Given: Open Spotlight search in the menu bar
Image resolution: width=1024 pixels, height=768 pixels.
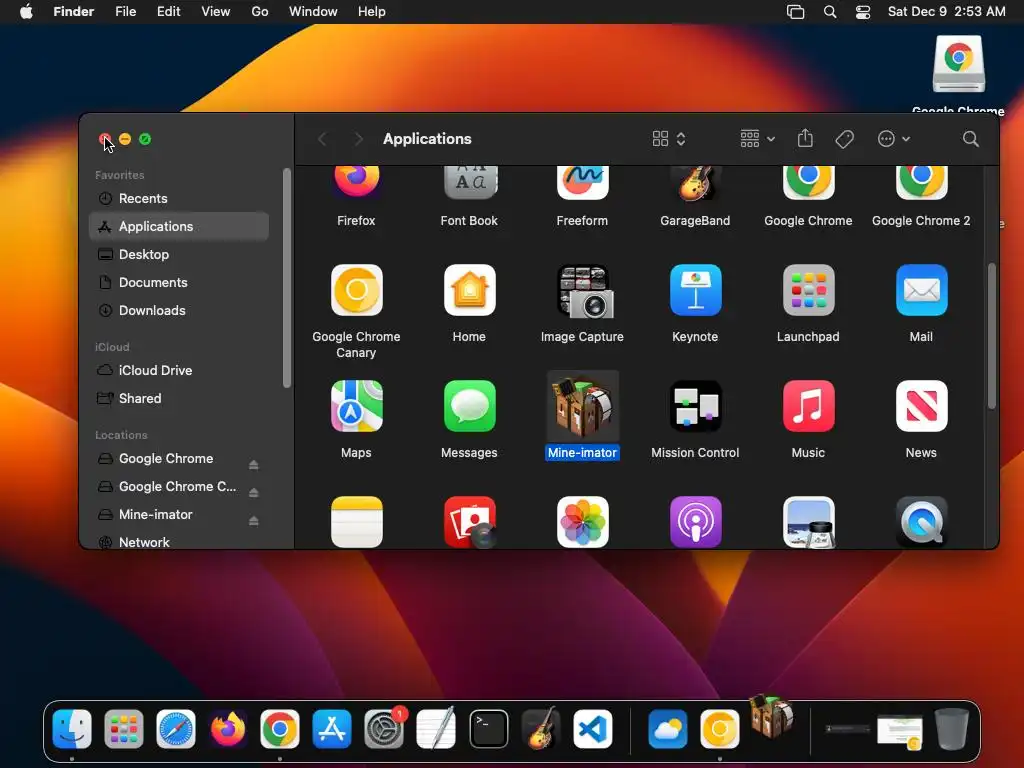Looking at the screenshot, I should 829,12.
